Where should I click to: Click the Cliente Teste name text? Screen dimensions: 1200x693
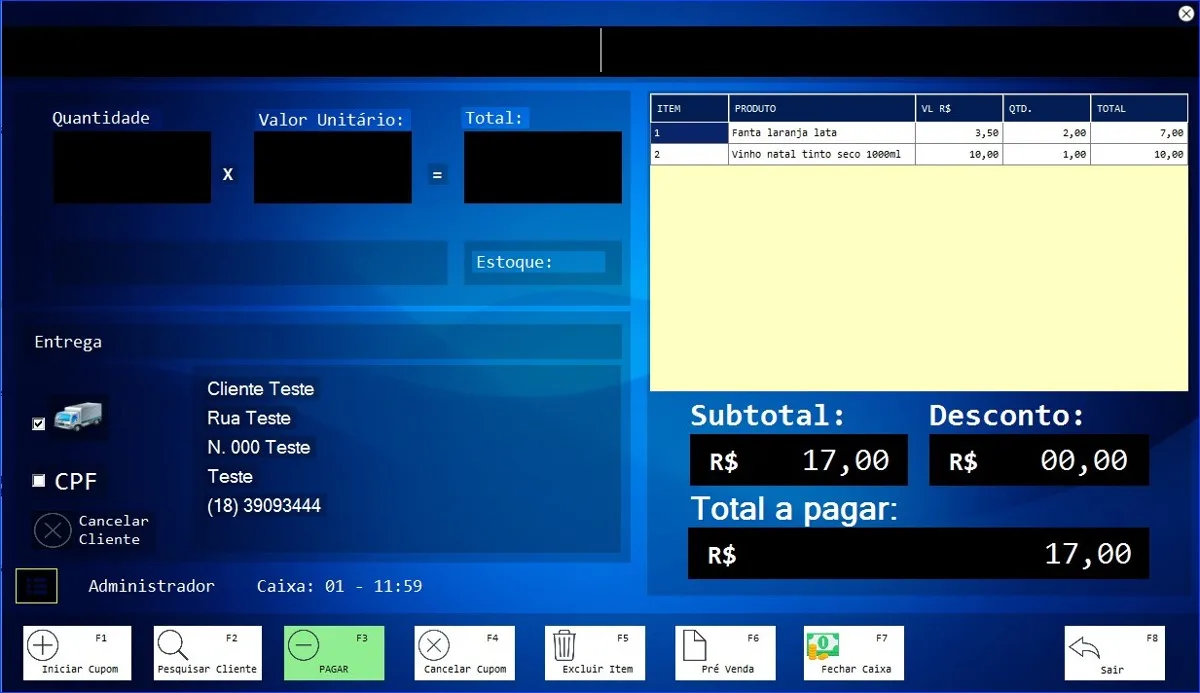click(260, 389)
